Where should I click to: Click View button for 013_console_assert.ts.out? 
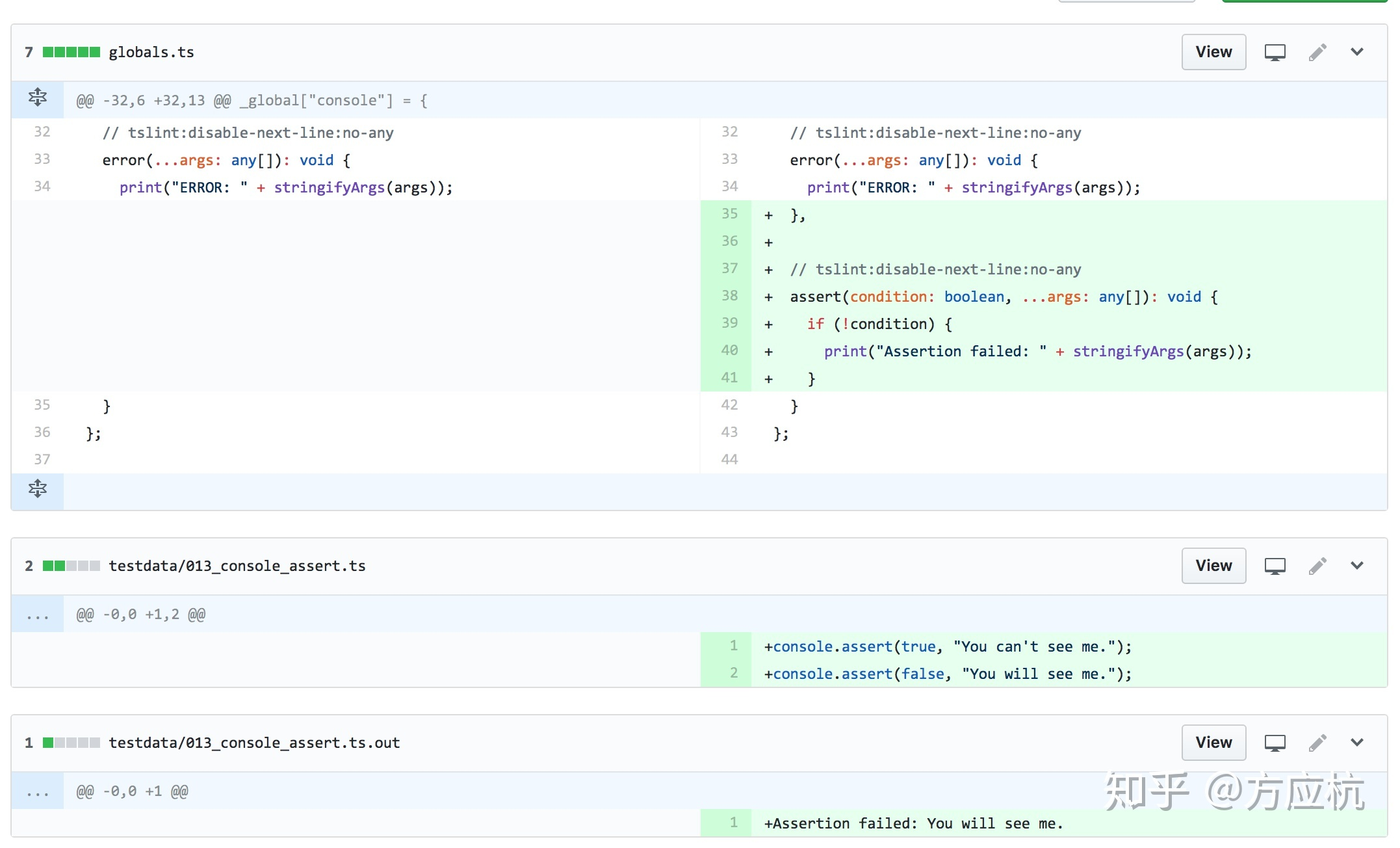1213,743
